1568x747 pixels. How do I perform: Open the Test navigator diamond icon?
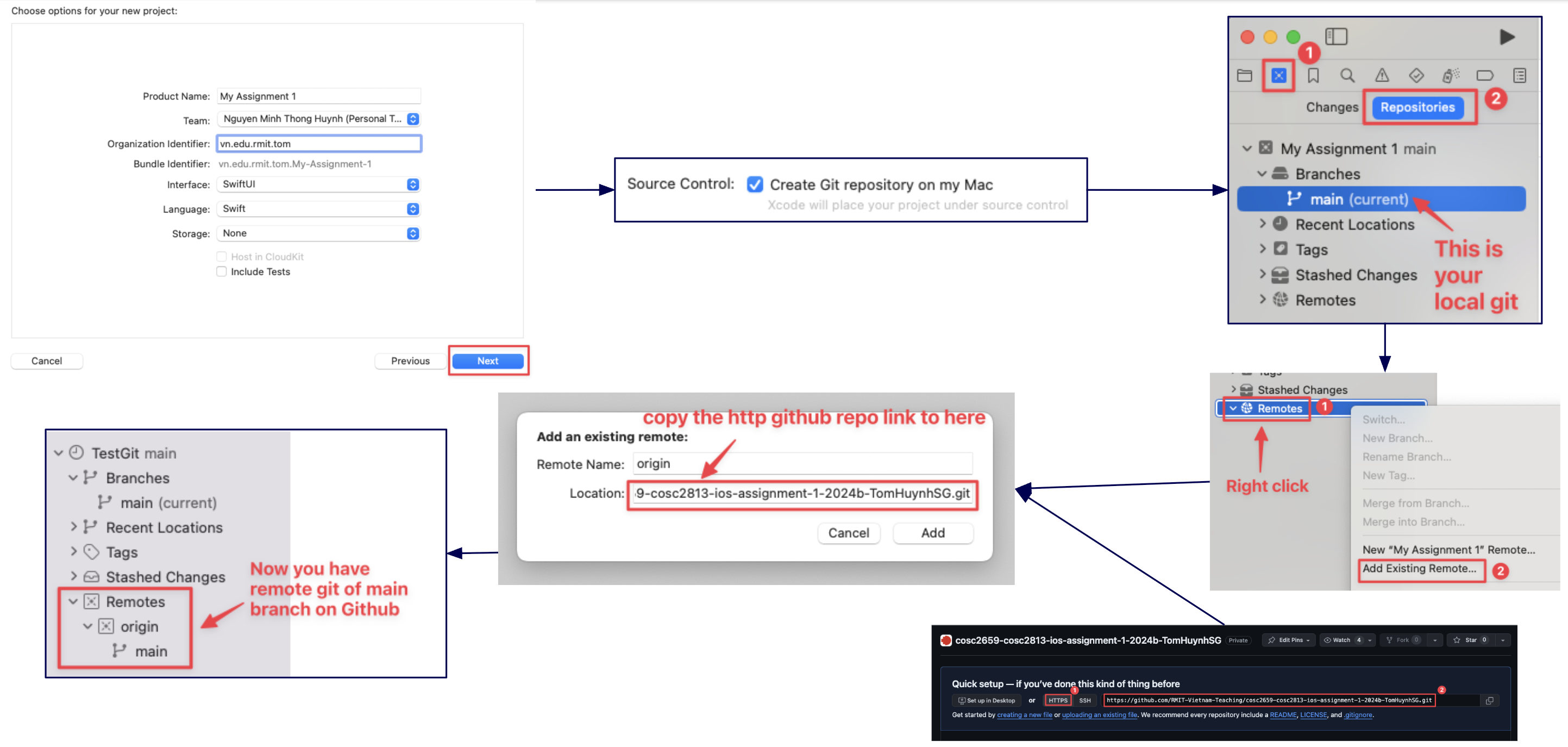[x=1416, y=75]
